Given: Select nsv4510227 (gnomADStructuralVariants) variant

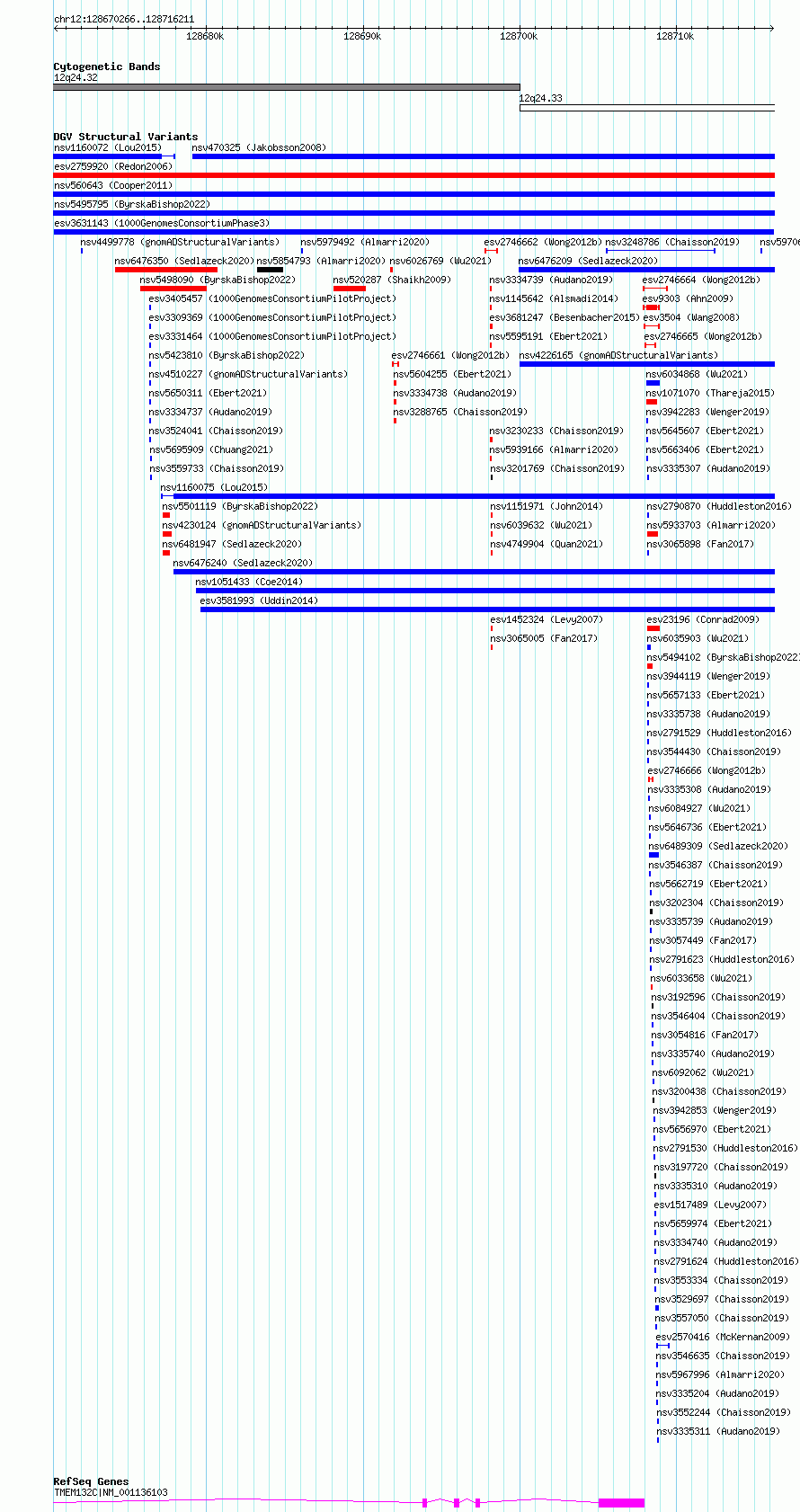Looking at the screenshot, I should pos(248,374).
